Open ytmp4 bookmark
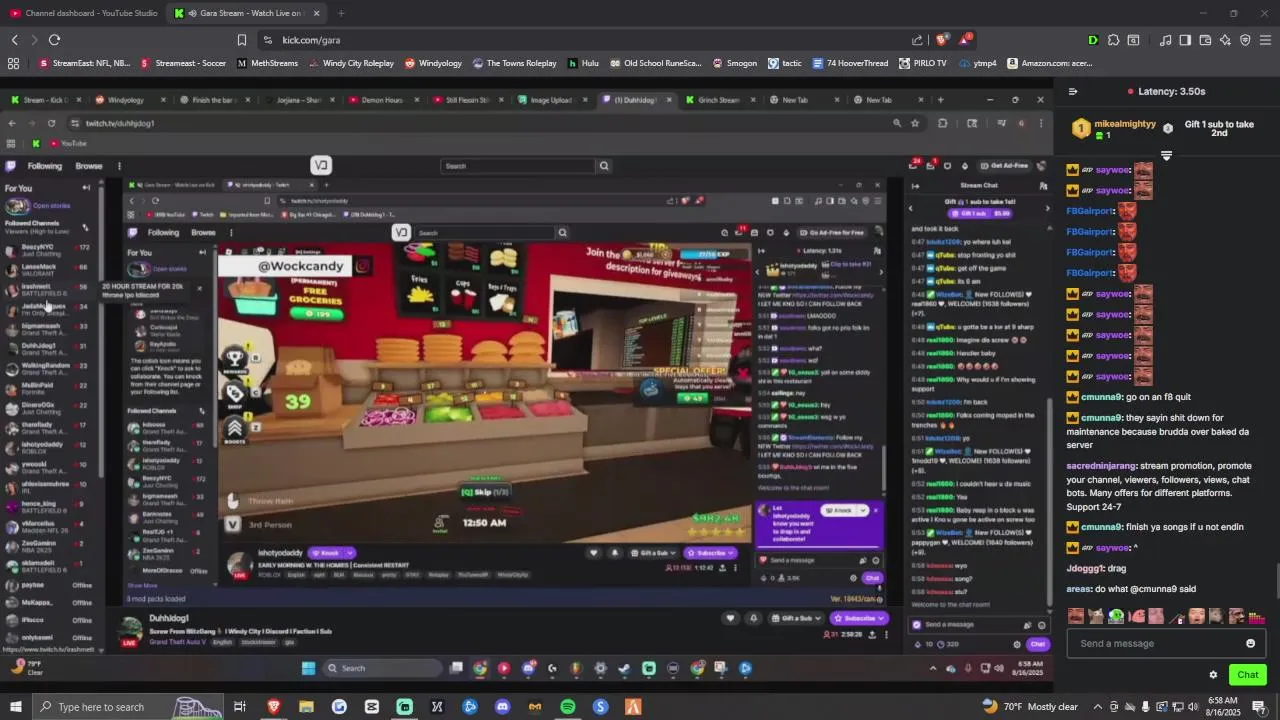The image size is (1280, 720). pyautogui.click(x=977, y=63)
